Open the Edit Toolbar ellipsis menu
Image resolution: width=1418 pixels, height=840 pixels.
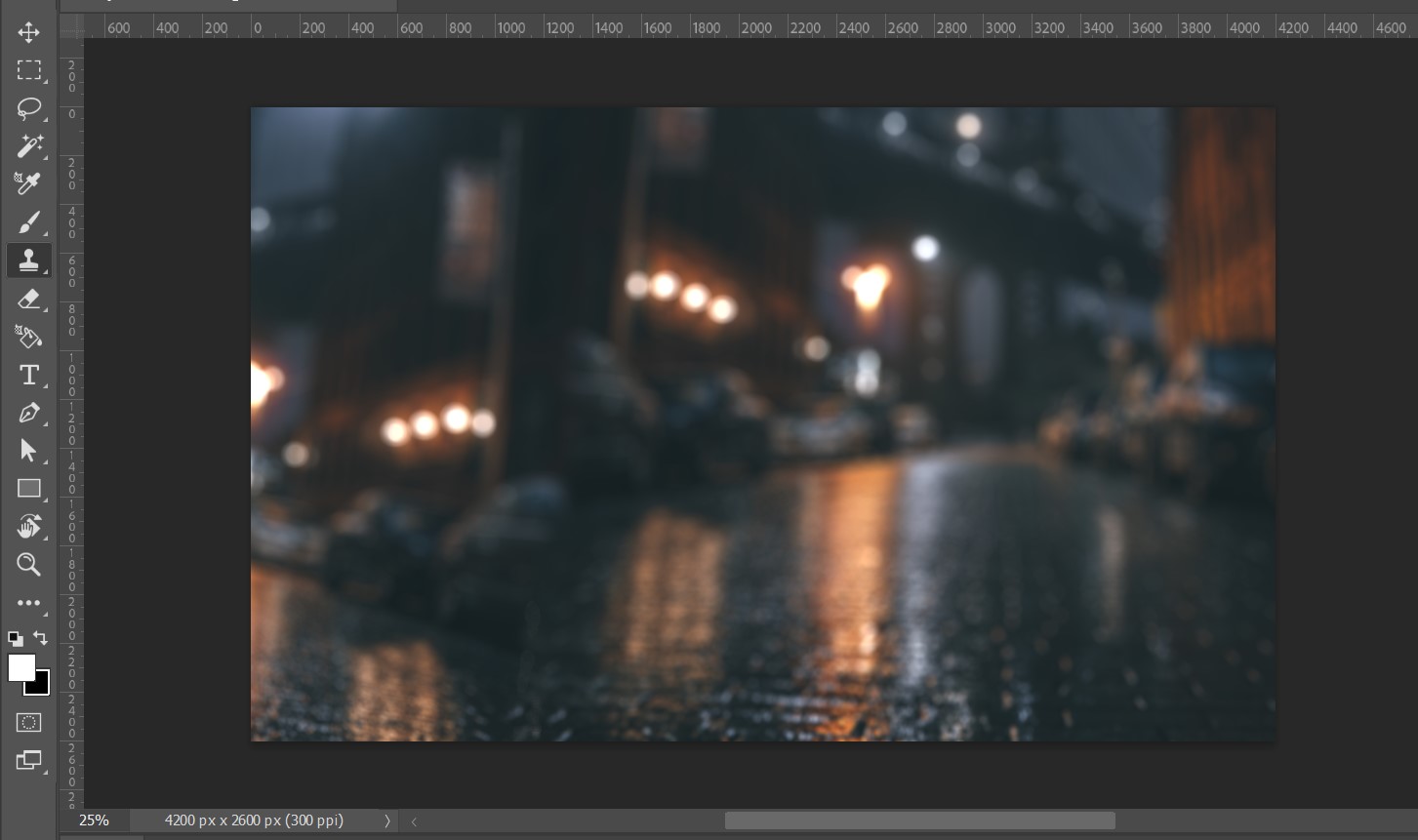point(28,603)
